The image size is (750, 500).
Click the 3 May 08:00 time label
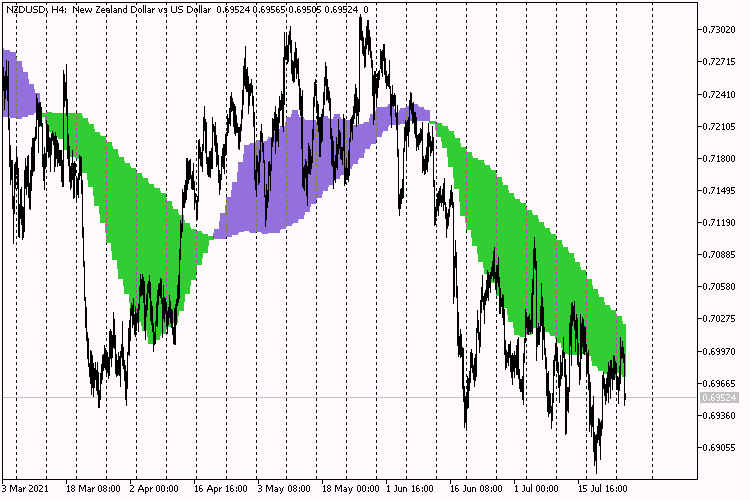pyautogui.click(x=284, y=489)
